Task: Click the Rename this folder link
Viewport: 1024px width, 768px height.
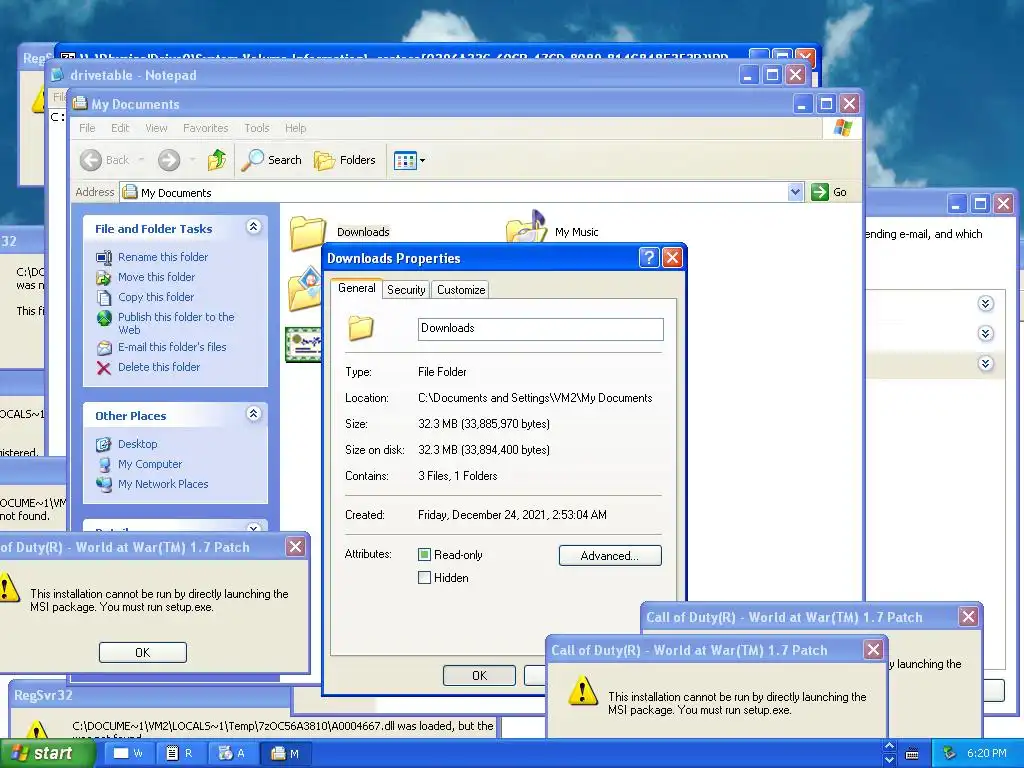Action: pyautogui.click(x=163, y=257)
